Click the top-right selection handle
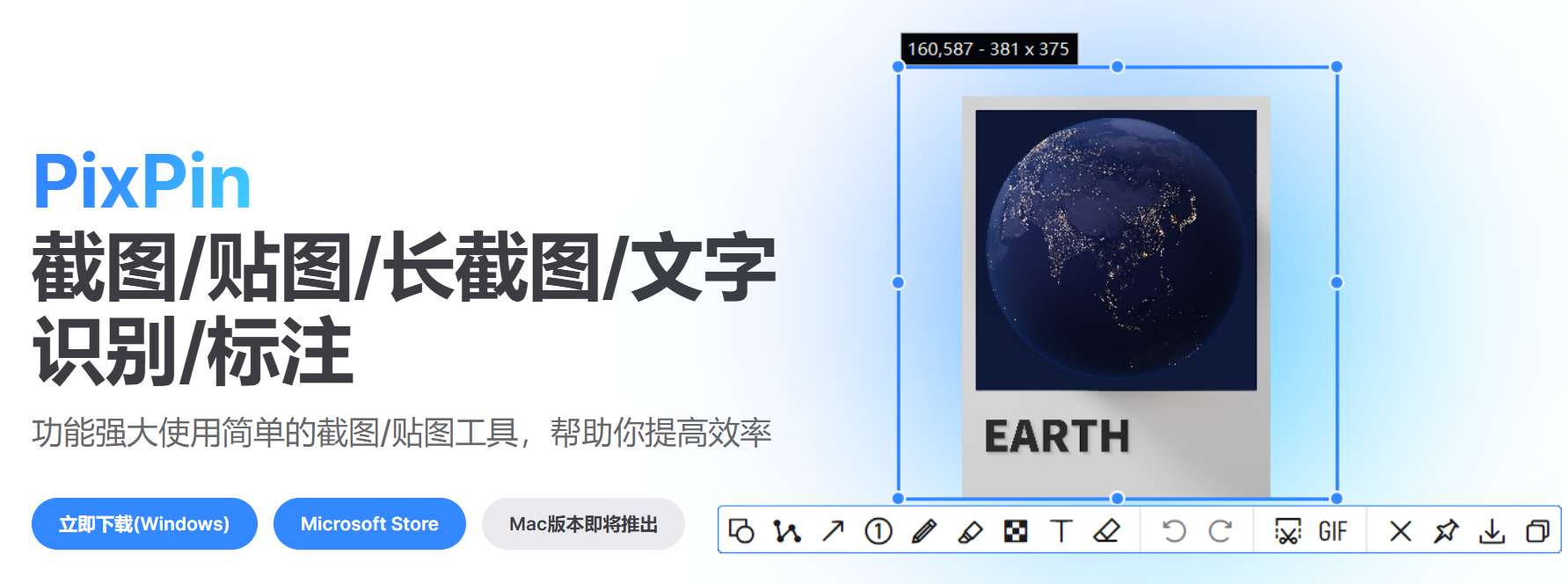The height and width of the screenshot is (584, 1568). pos(1337,67)
